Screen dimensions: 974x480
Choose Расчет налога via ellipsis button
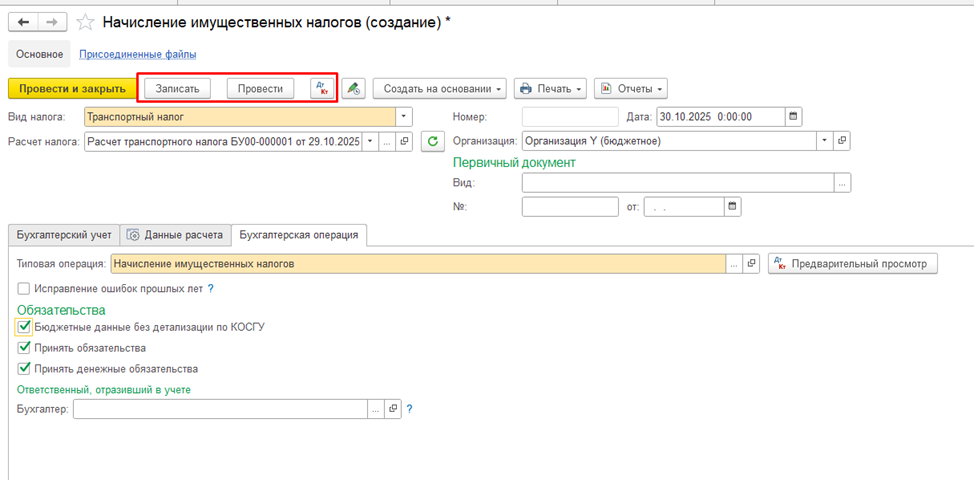387,142
